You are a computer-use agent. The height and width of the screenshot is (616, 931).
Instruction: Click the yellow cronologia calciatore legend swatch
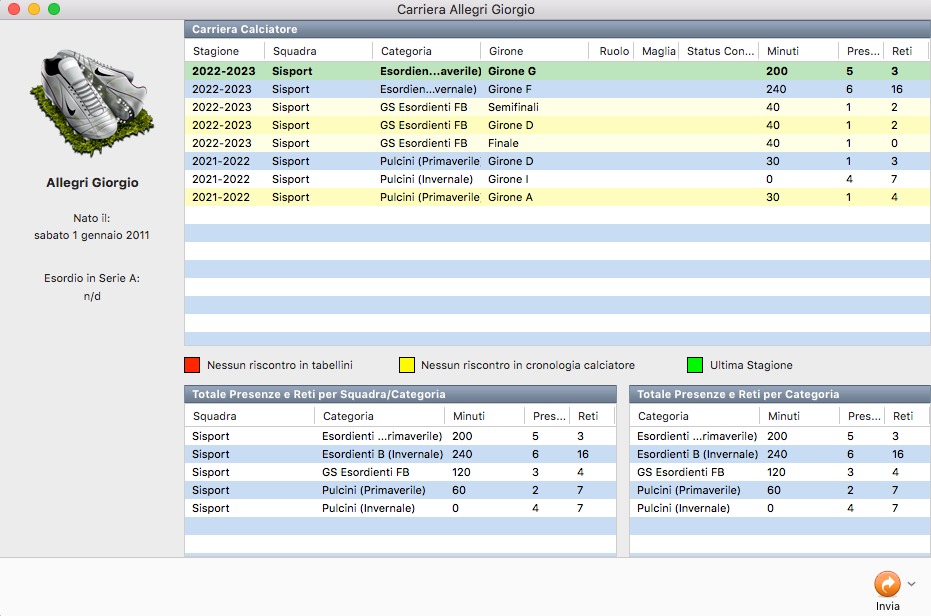click(x=407, y=365)
